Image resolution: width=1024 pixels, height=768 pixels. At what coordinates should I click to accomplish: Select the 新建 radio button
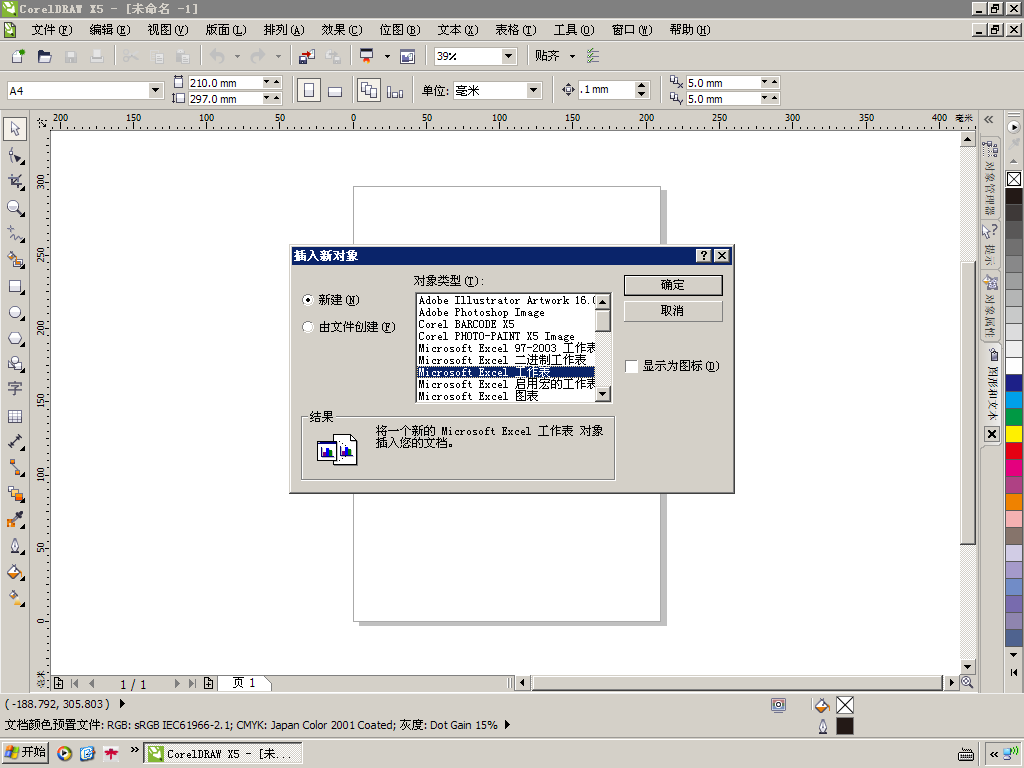tap(308, 300)
